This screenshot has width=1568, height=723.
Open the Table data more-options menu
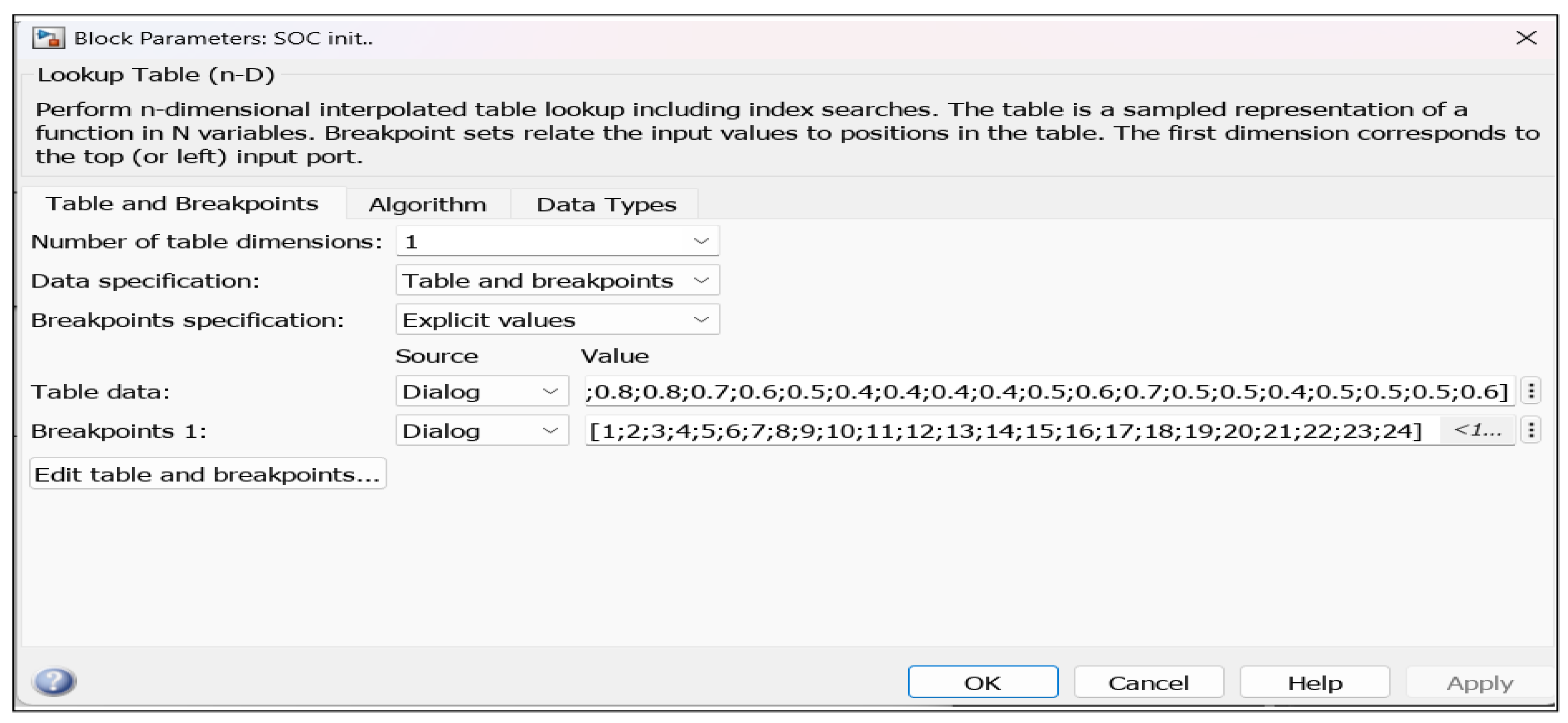1531,390
